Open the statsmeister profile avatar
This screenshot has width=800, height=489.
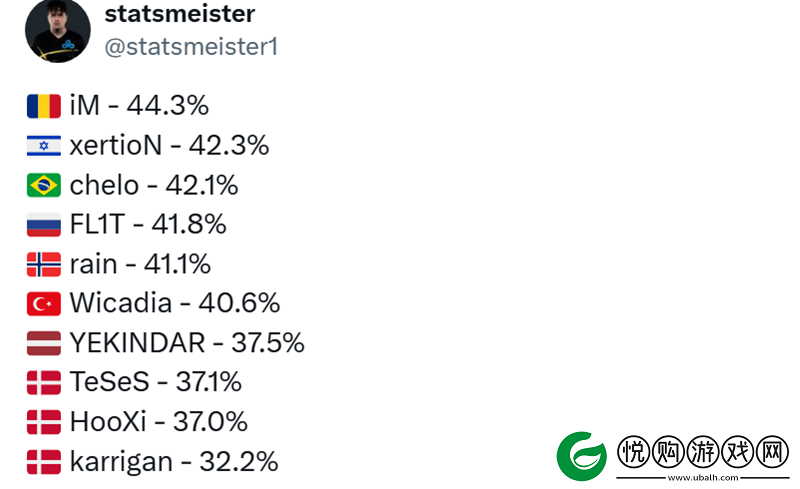coord(58,30)
